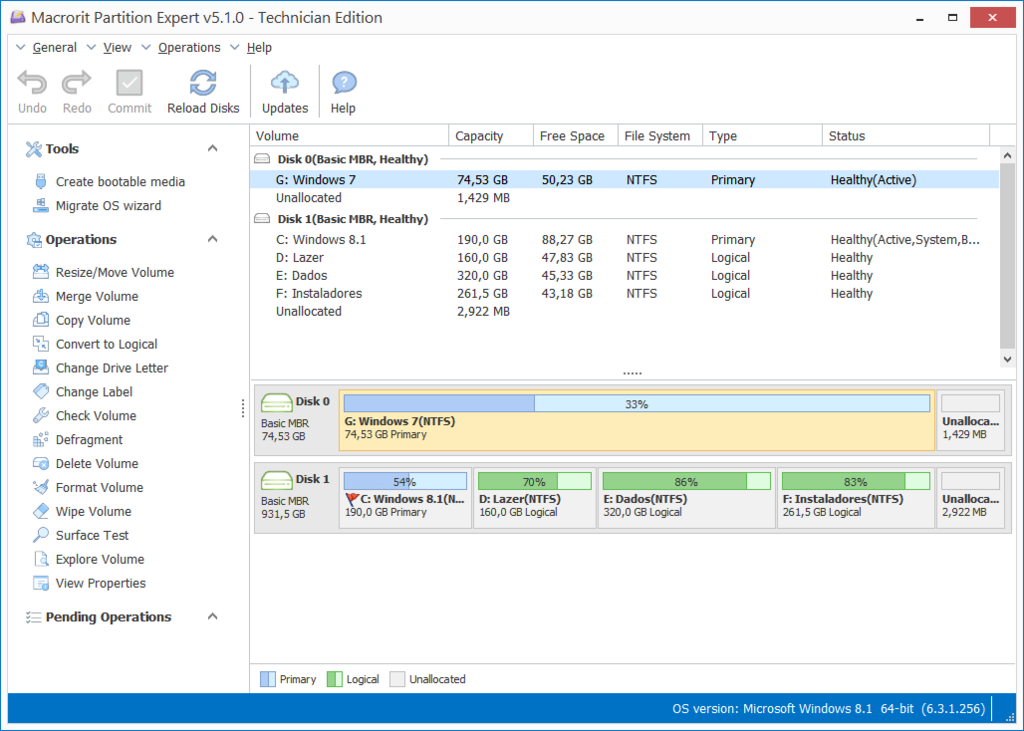Click the Merge Volume icon

(41, 296)
